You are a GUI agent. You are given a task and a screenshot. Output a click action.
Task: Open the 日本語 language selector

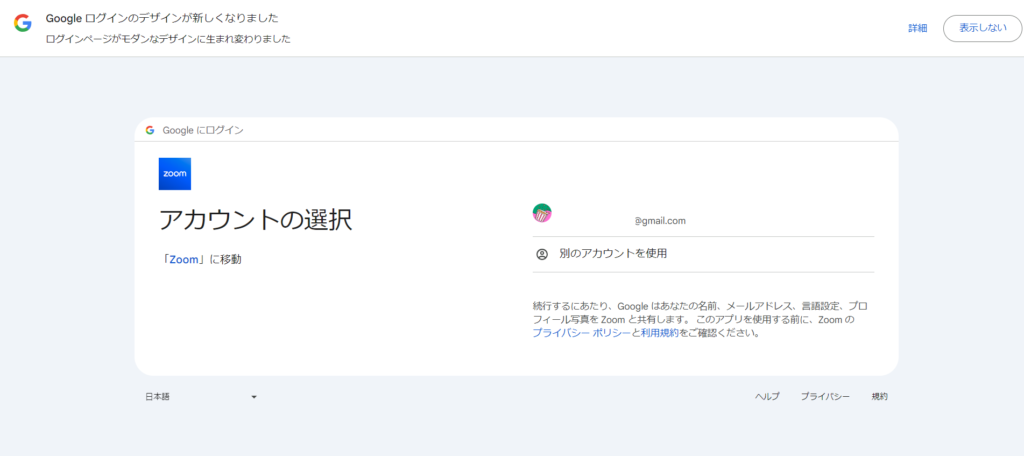pos(158,397)
